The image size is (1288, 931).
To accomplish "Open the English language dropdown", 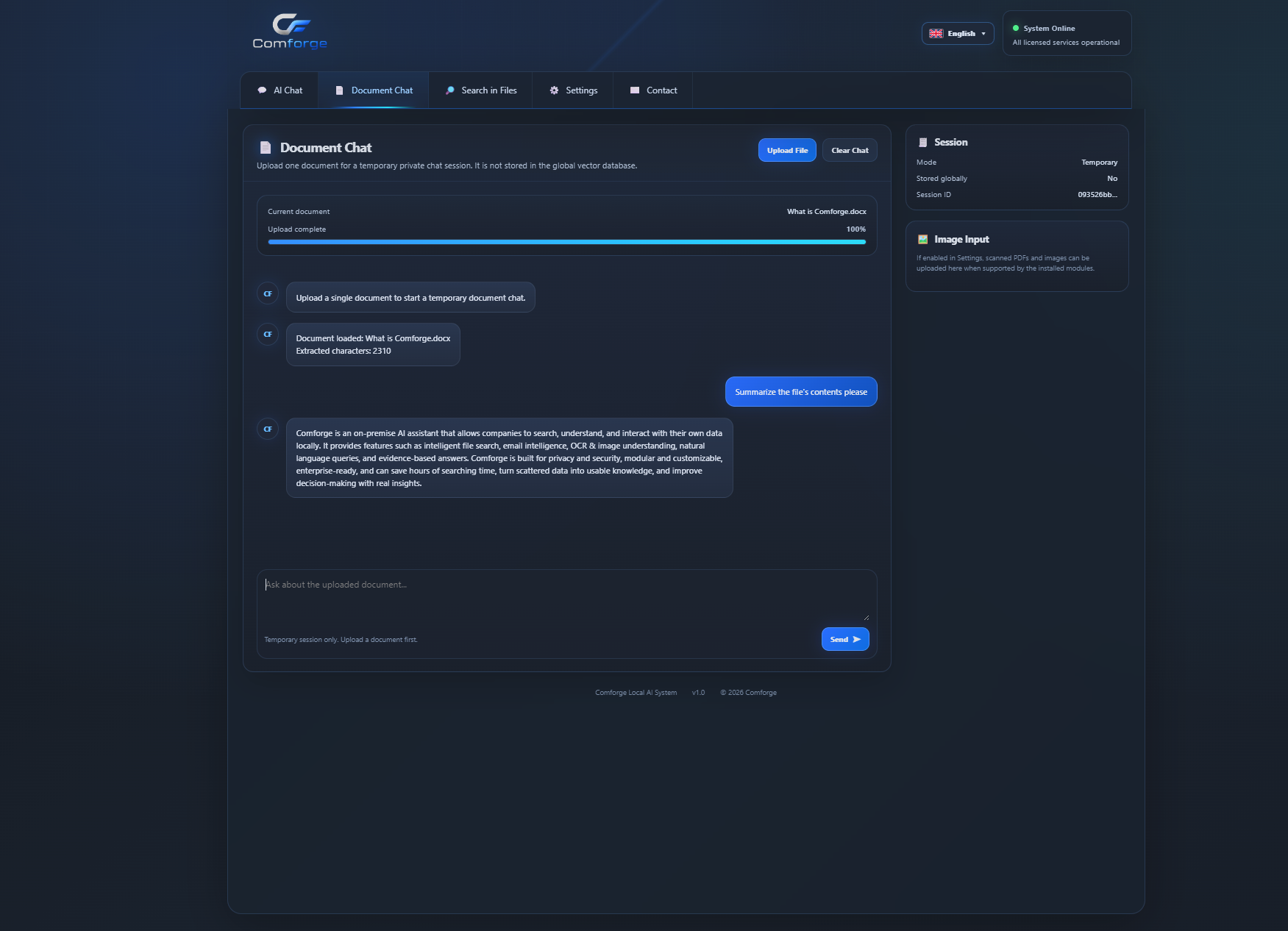I will [x=958, y=34].
